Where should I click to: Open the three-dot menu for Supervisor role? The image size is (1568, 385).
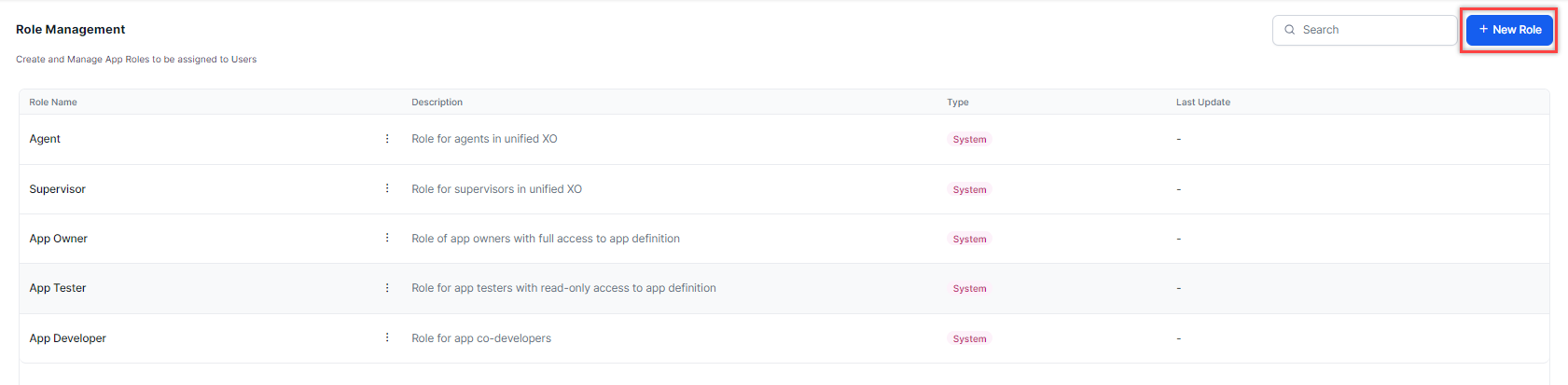(x=387, y=188)
